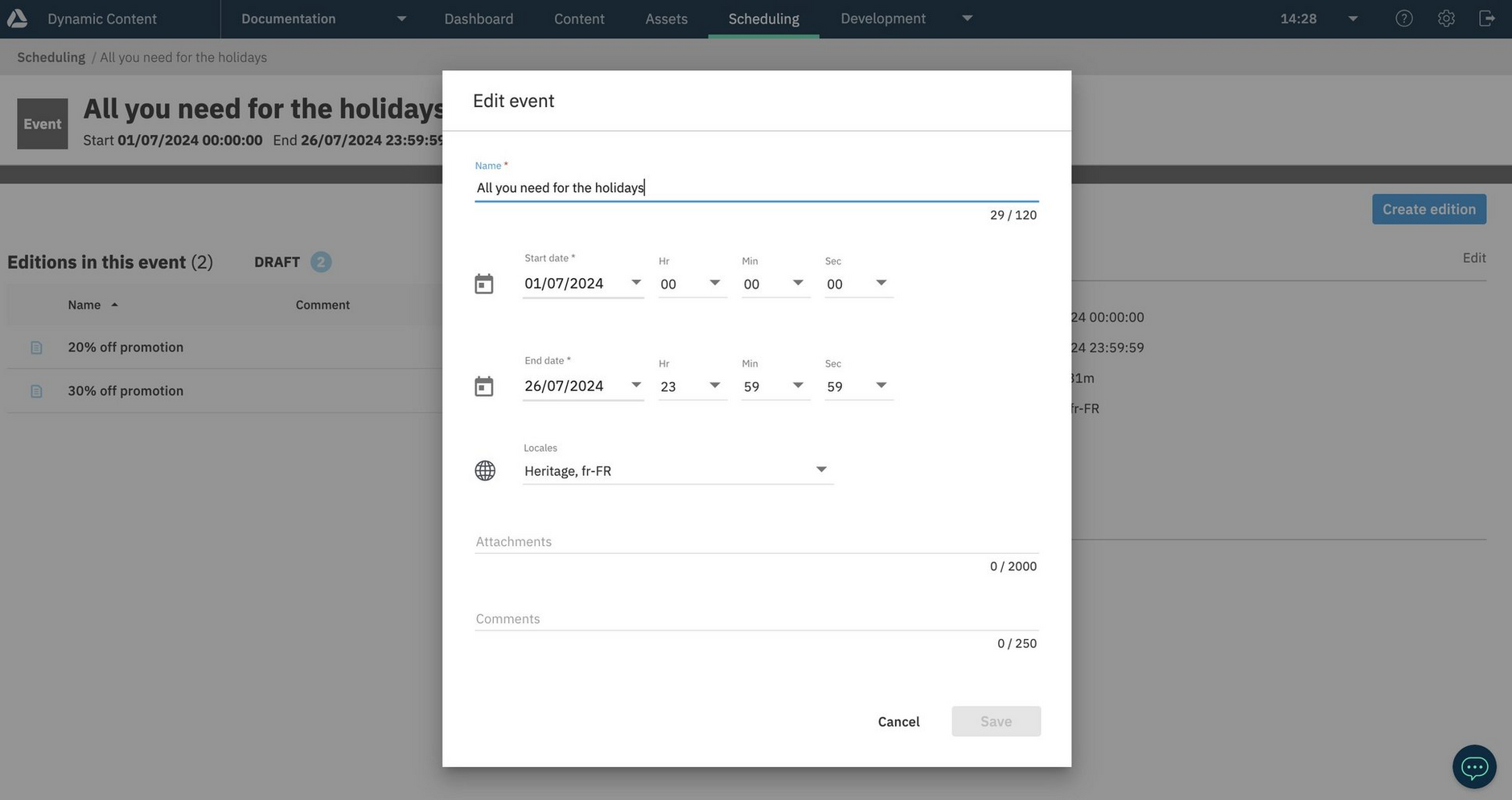Open the help question mark icon

[1403, 18]
